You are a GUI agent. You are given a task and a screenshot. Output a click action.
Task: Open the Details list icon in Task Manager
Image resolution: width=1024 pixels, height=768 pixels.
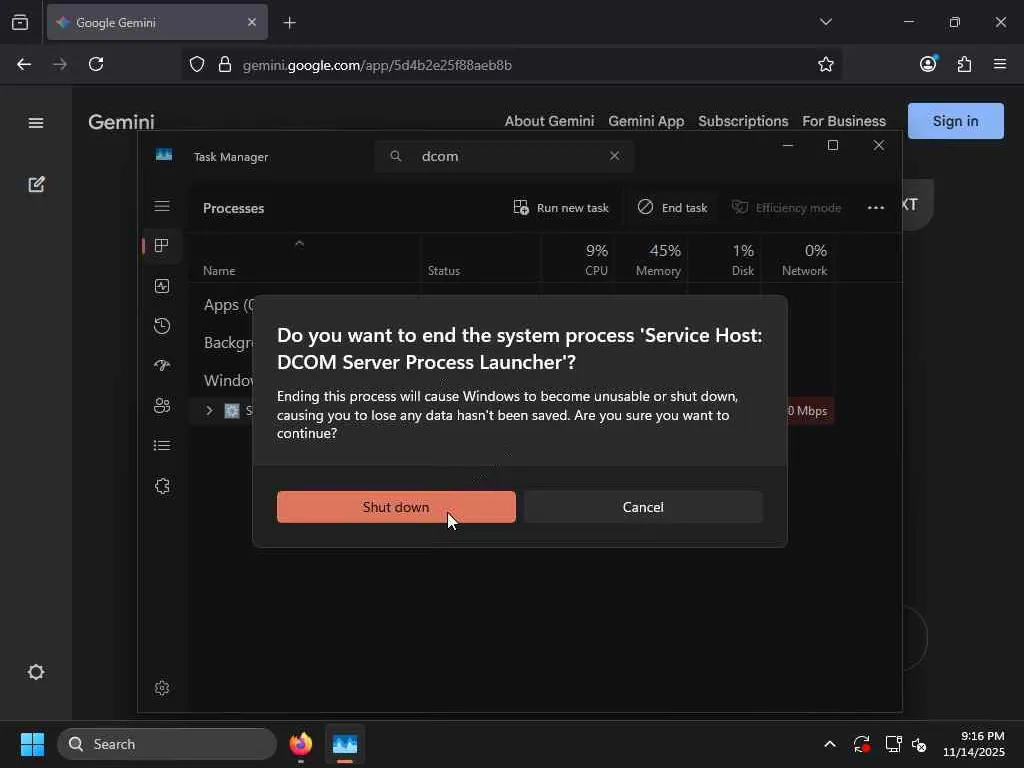pos(162,445)
